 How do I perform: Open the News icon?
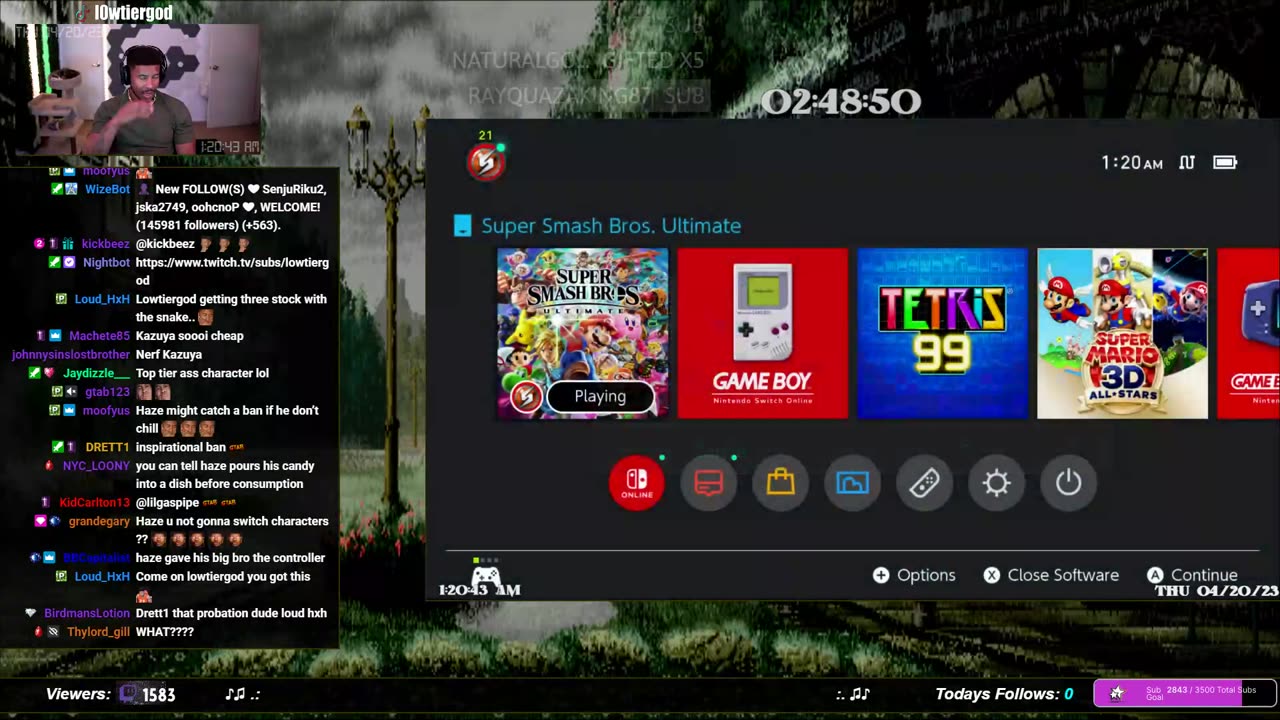point(709,483)
